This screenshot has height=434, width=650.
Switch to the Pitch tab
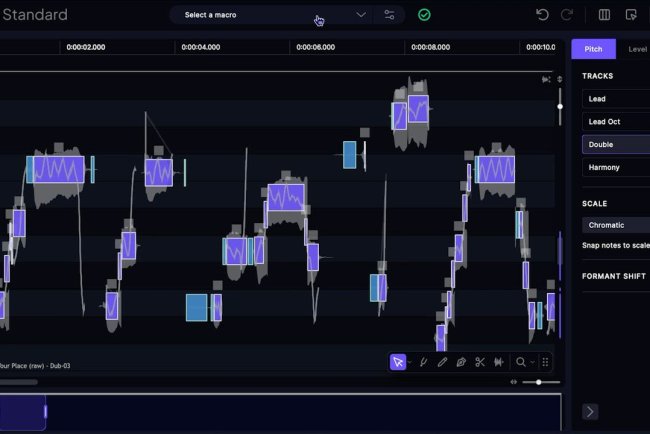[x=593, y=49]
